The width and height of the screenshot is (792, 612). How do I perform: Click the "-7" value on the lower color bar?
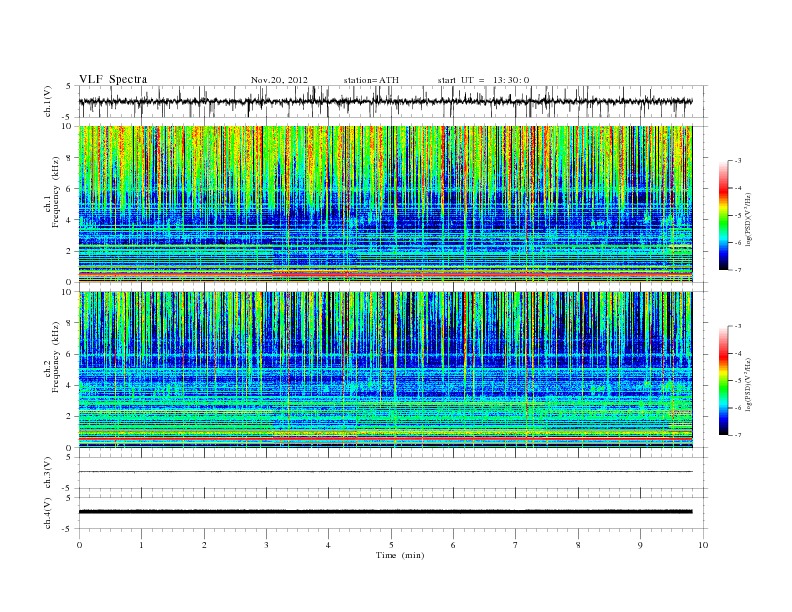[737, 435]
